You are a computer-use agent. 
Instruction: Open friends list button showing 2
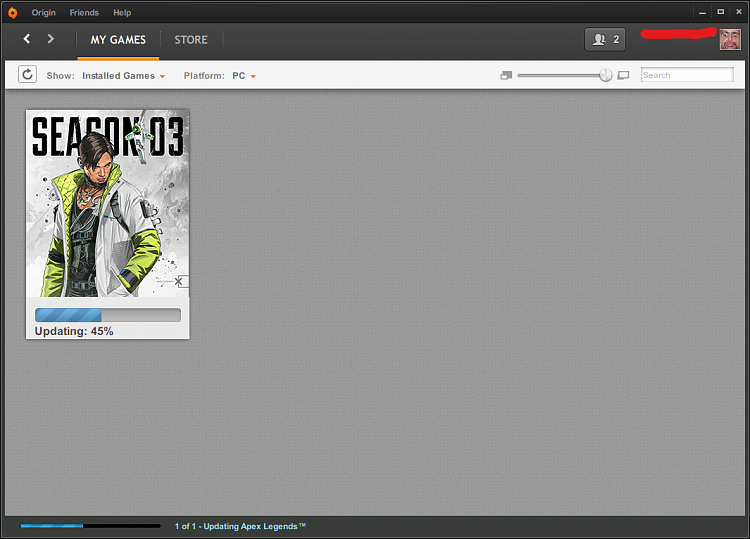pos(605,40)
